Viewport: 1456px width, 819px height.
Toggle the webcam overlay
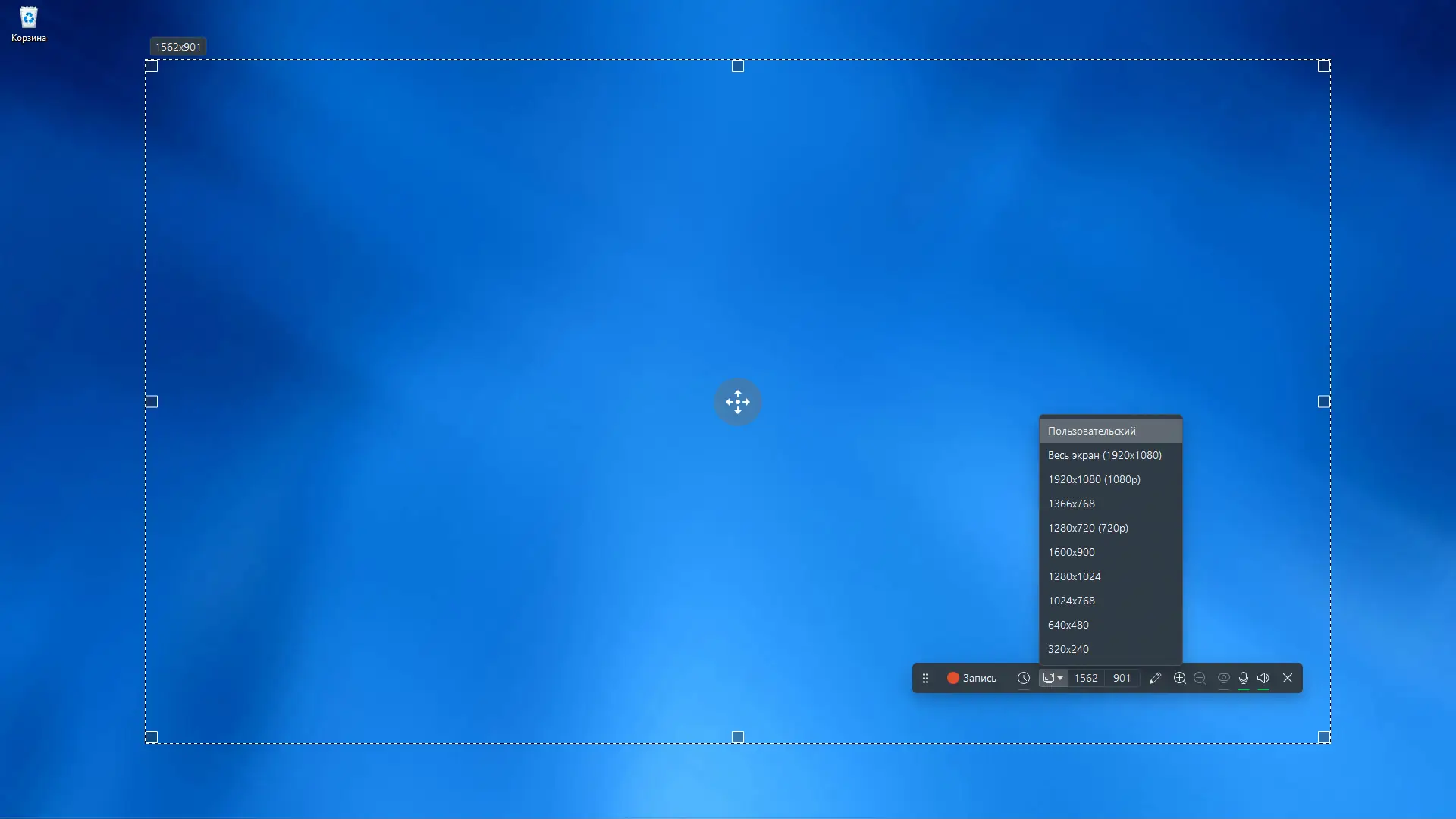click(x=1223, y=678)
